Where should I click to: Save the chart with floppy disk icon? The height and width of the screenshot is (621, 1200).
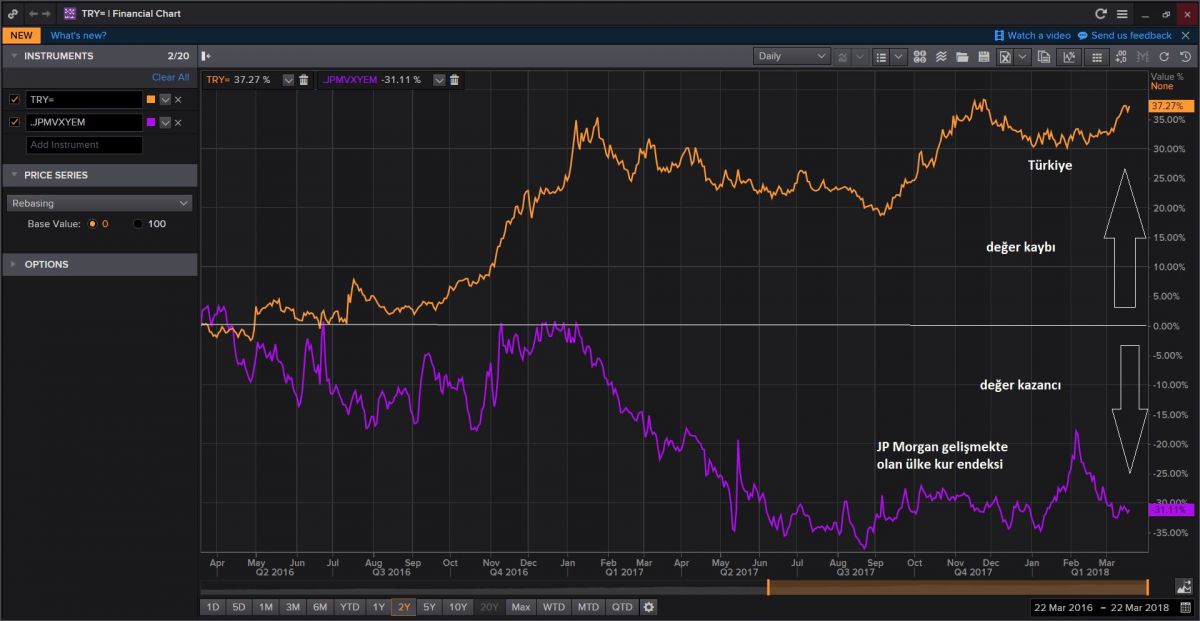(x=984, y=56)
